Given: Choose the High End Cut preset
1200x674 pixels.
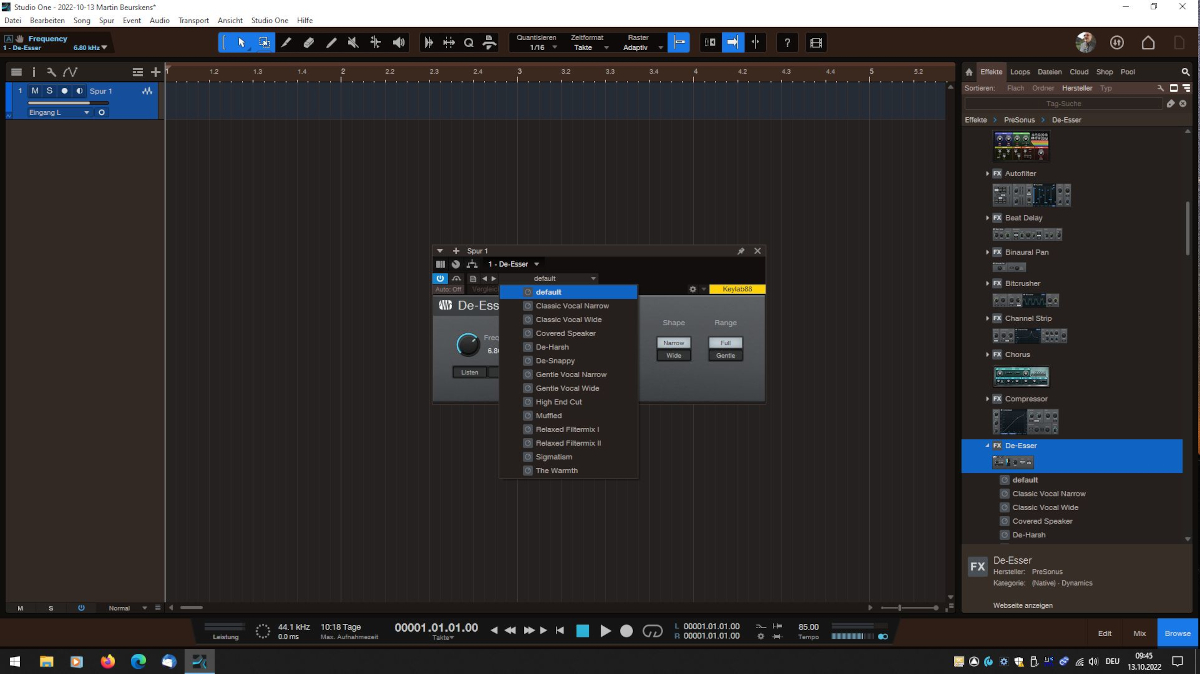Looking at the screenshot, I should [x=568, y=402].
